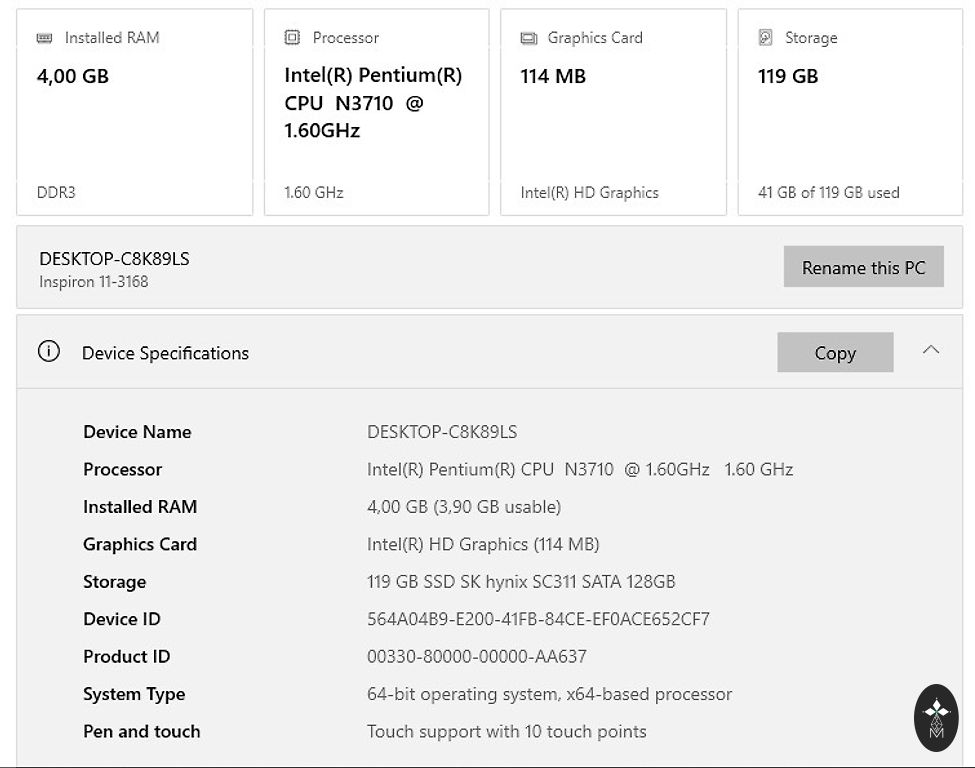975x768 pixels.
Task: Click the Storage drive icon
Action: (x=765, y=38)
